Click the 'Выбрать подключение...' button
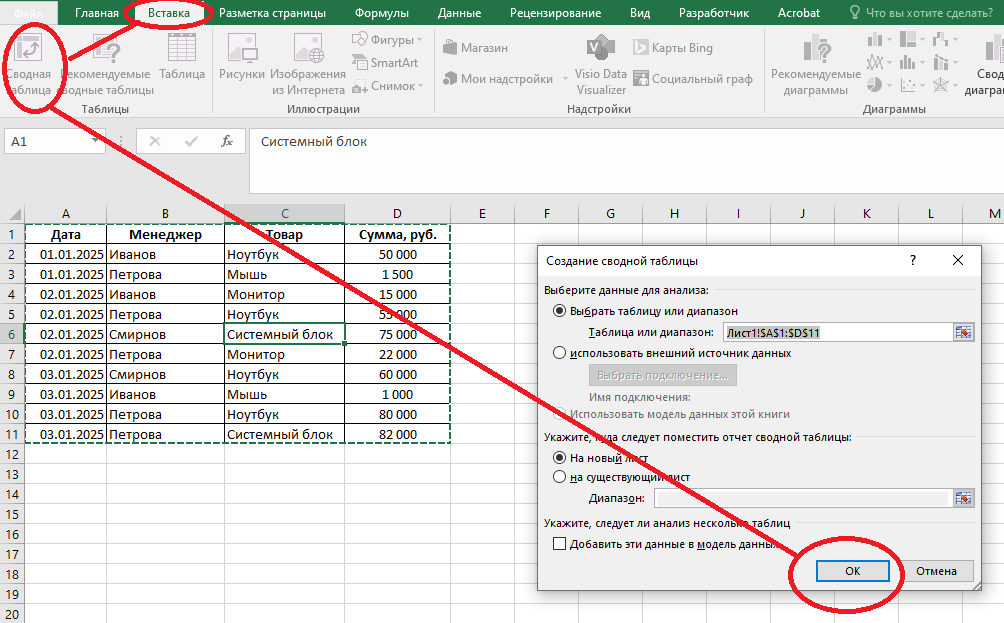 click(663, 375)
